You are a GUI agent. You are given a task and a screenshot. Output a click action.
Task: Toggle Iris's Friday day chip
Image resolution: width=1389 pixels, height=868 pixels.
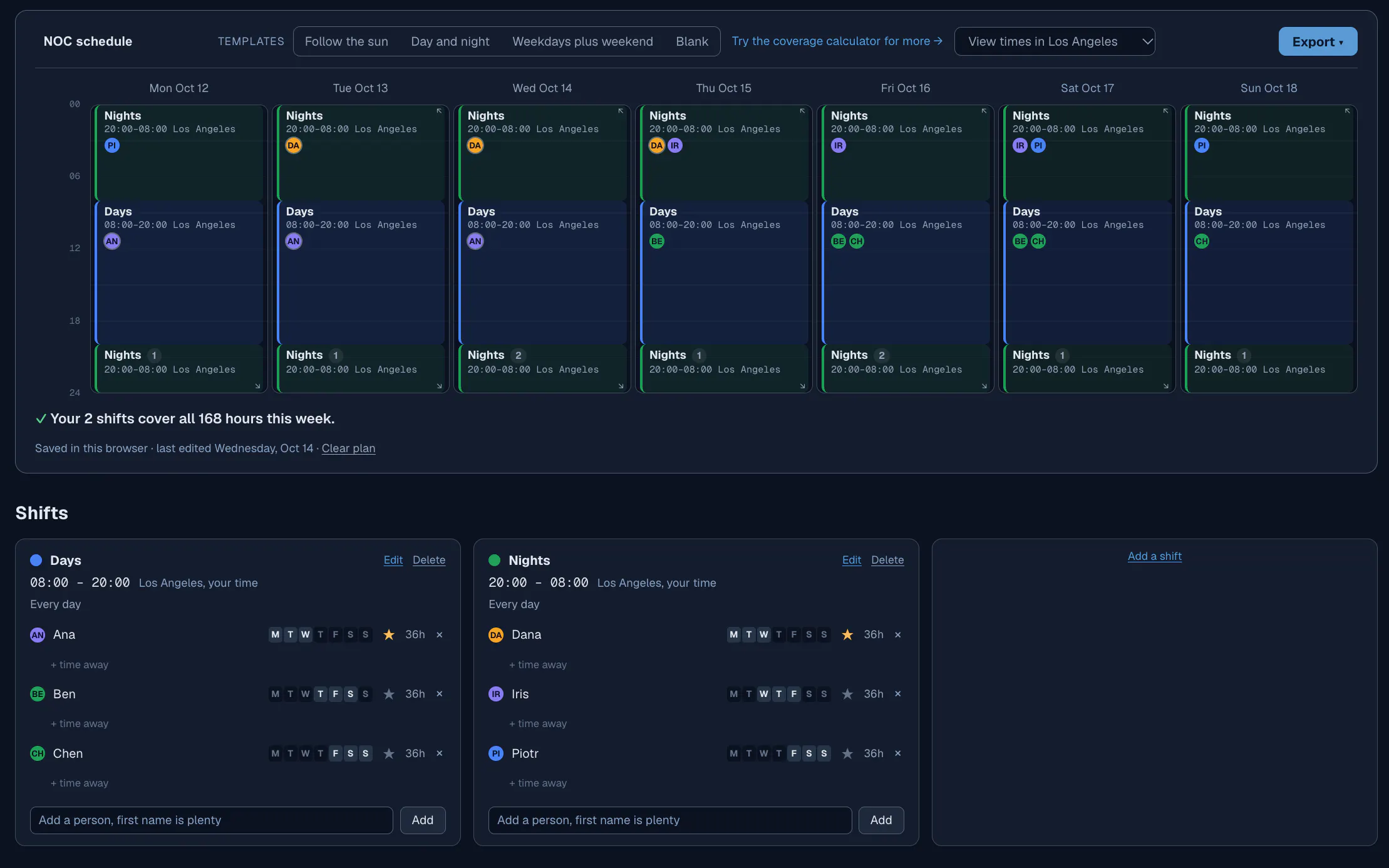pos(794,694)
